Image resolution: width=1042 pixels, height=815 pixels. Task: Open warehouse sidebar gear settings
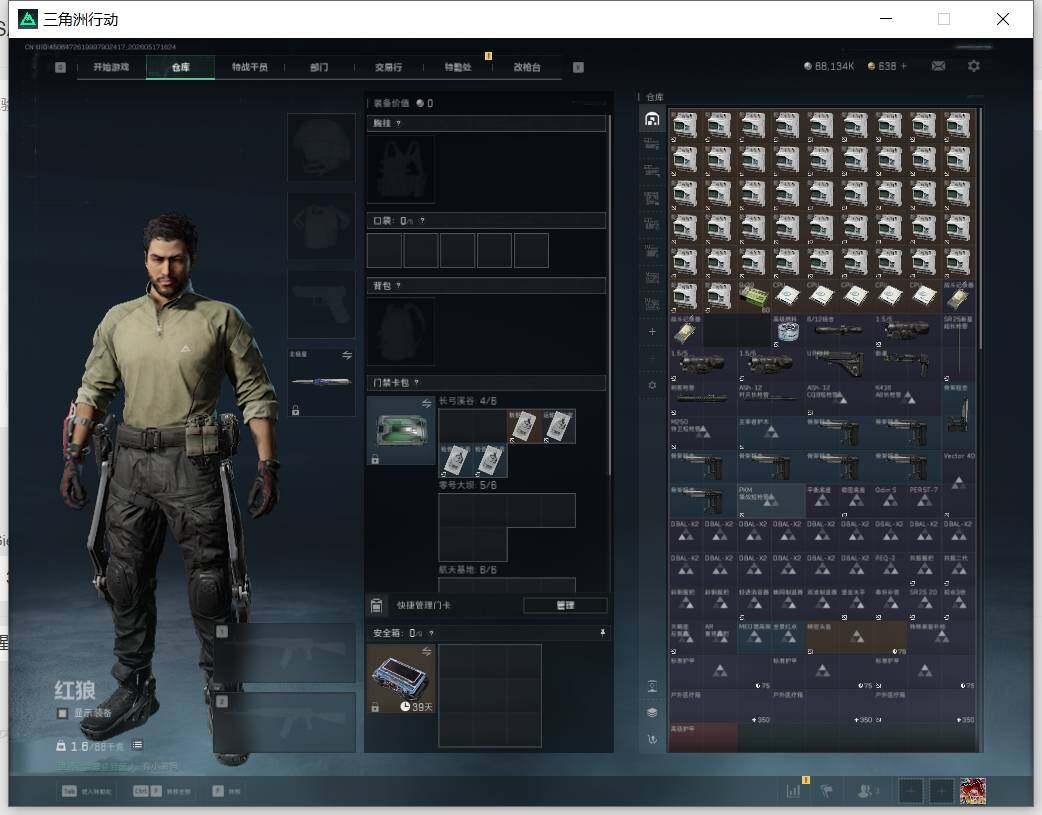tap(652, 385)
